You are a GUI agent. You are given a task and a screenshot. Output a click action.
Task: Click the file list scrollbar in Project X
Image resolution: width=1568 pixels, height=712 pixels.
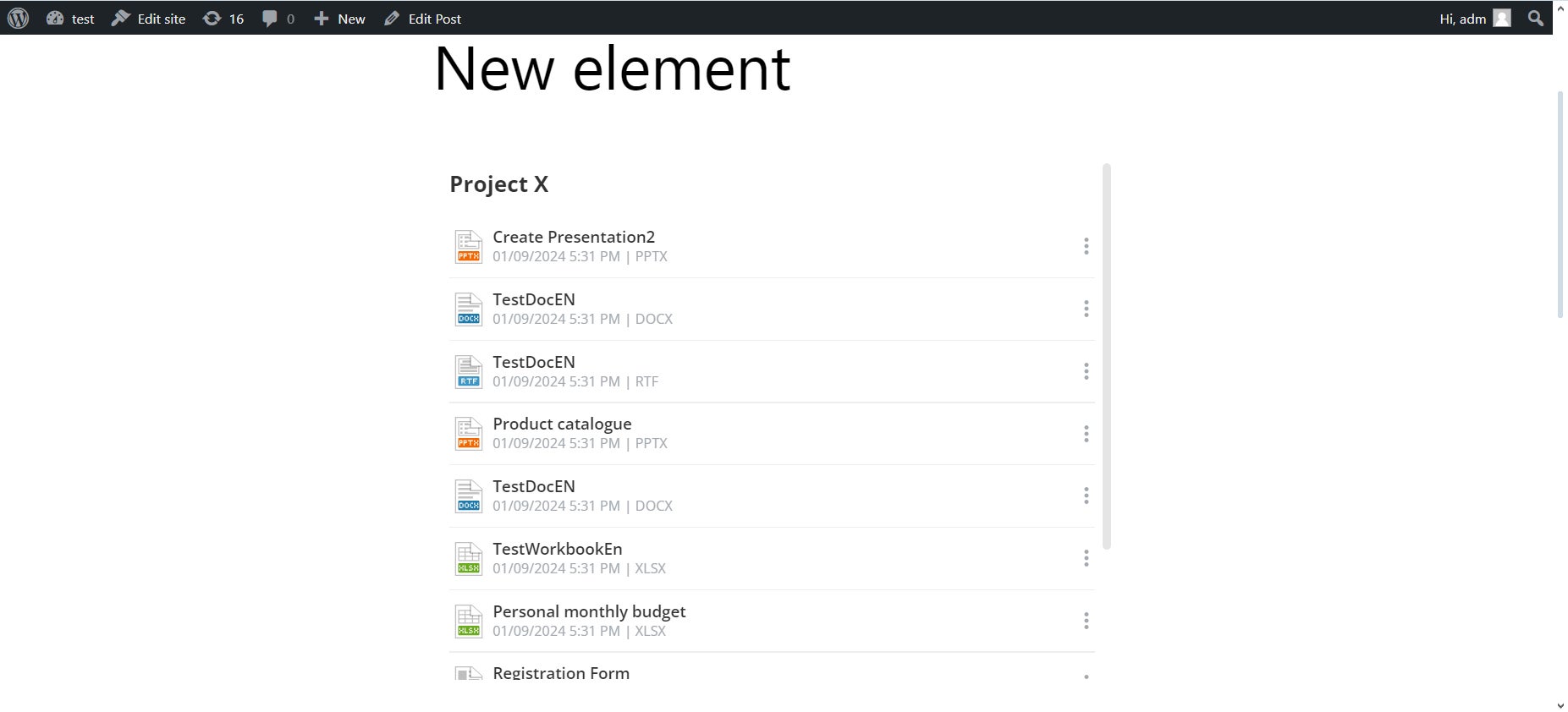point(1107,355)
